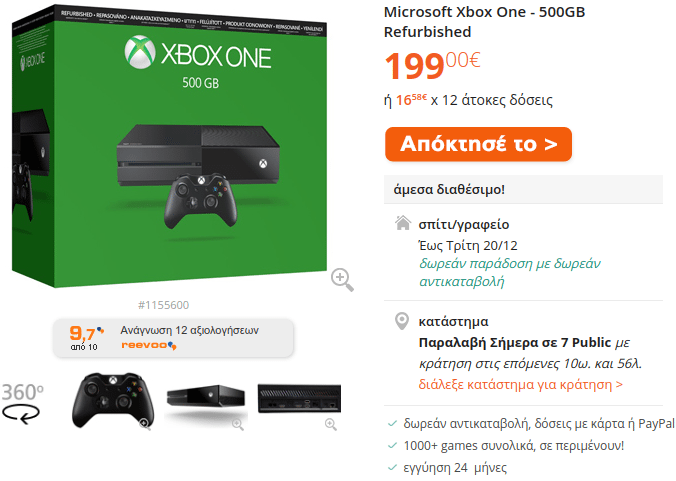The width and height of the screenshot is (676, 481).
Task: Zoom main product image with magnifier icon
Action: point(342,280)
